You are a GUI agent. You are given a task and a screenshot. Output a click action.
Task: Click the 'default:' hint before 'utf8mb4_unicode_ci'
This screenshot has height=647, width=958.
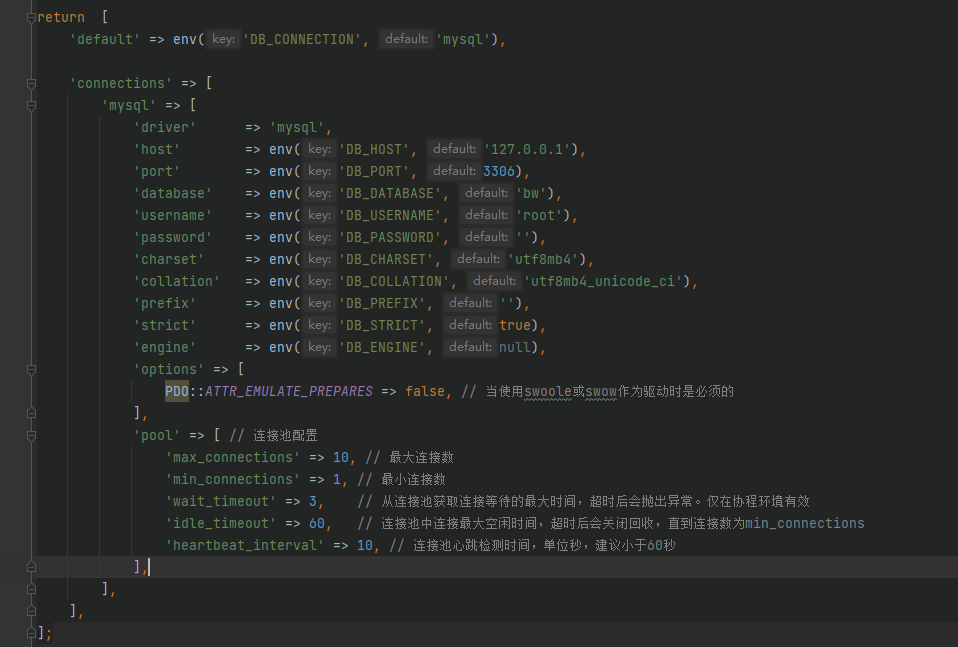coord(494,281)
